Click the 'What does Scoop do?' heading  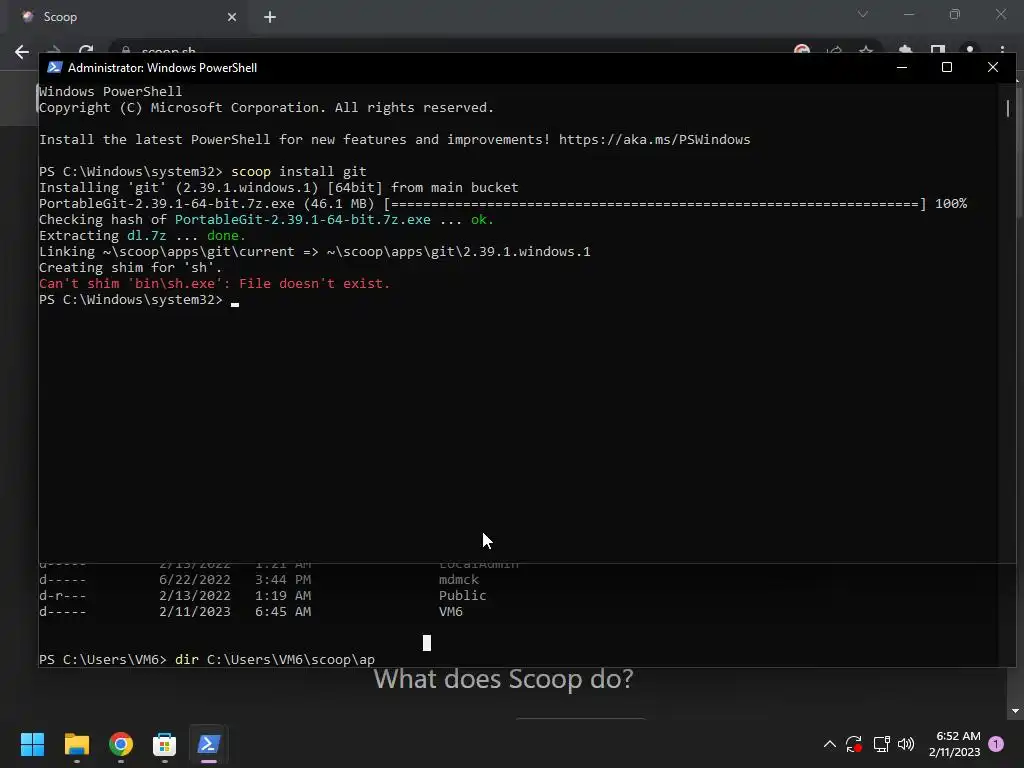[504, 679]
